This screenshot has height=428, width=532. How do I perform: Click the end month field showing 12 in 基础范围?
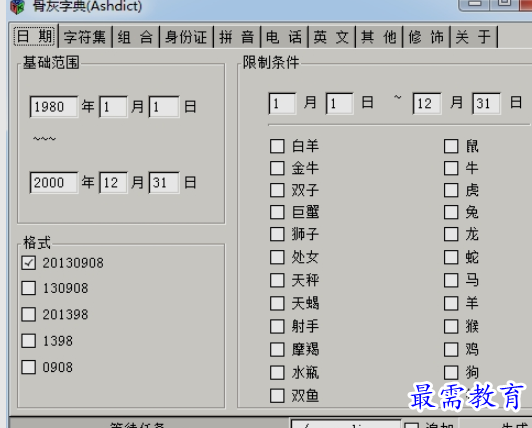pos(113,183)
